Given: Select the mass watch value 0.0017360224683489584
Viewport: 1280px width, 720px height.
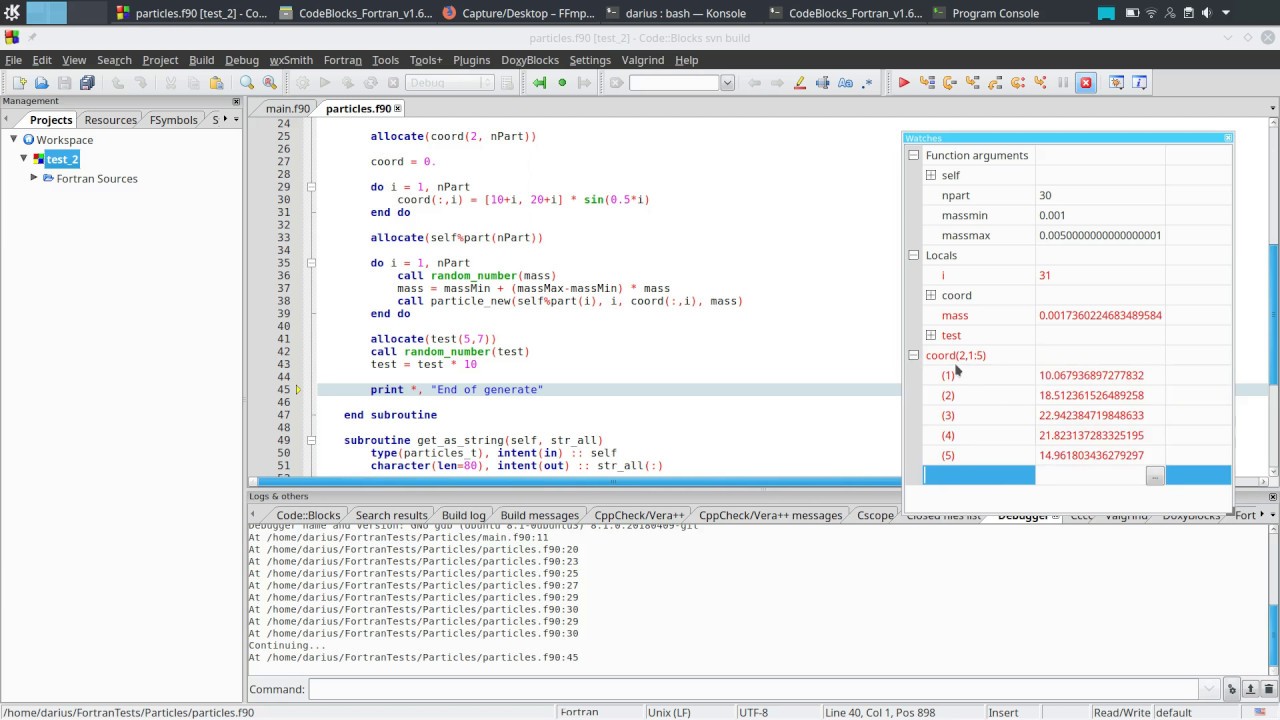Looking at the screenshot, I should tap(1100, 315).
